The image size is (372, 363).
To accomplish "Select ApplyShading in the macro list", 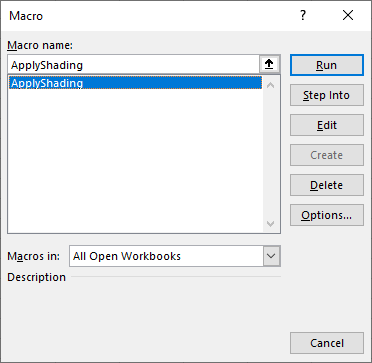I will click(136, 83).
